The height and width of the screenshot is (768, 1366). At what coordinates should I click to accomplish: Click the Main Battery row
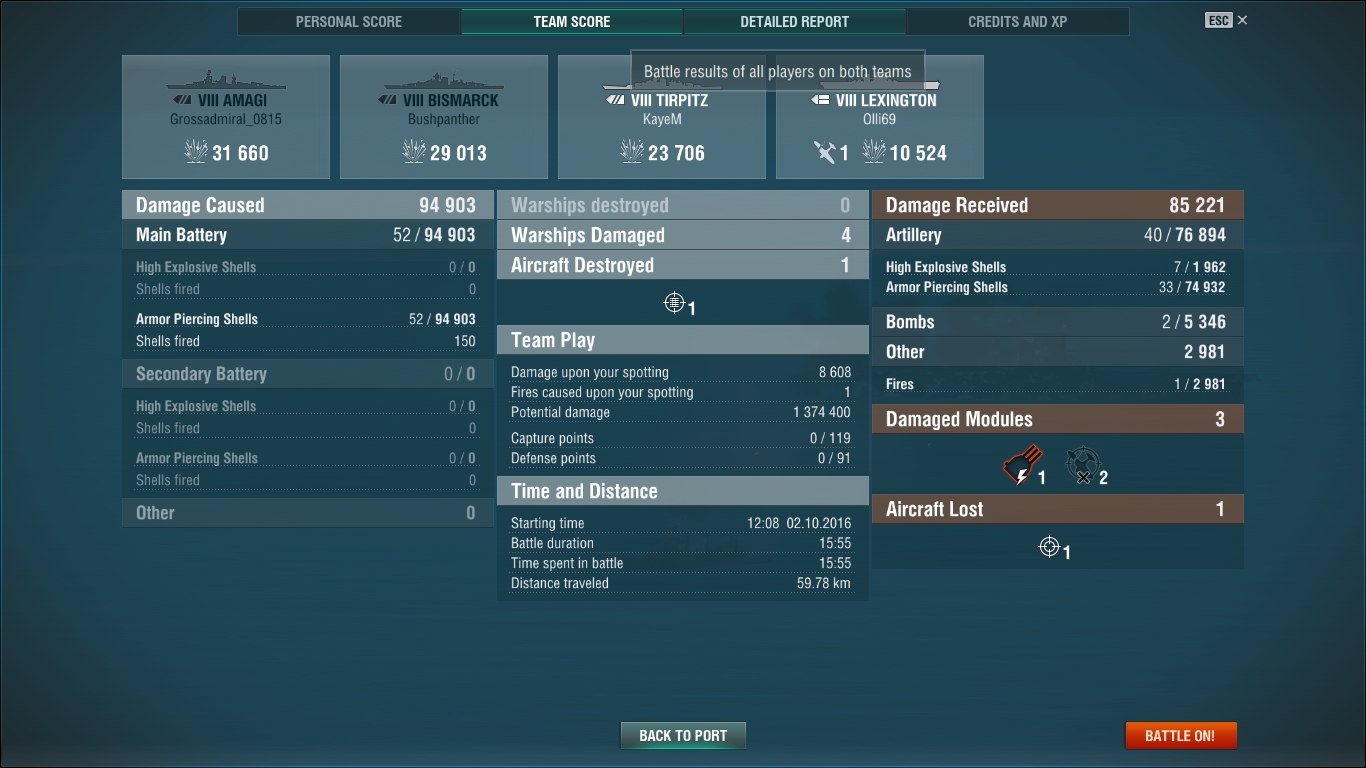tap(308, 235)
